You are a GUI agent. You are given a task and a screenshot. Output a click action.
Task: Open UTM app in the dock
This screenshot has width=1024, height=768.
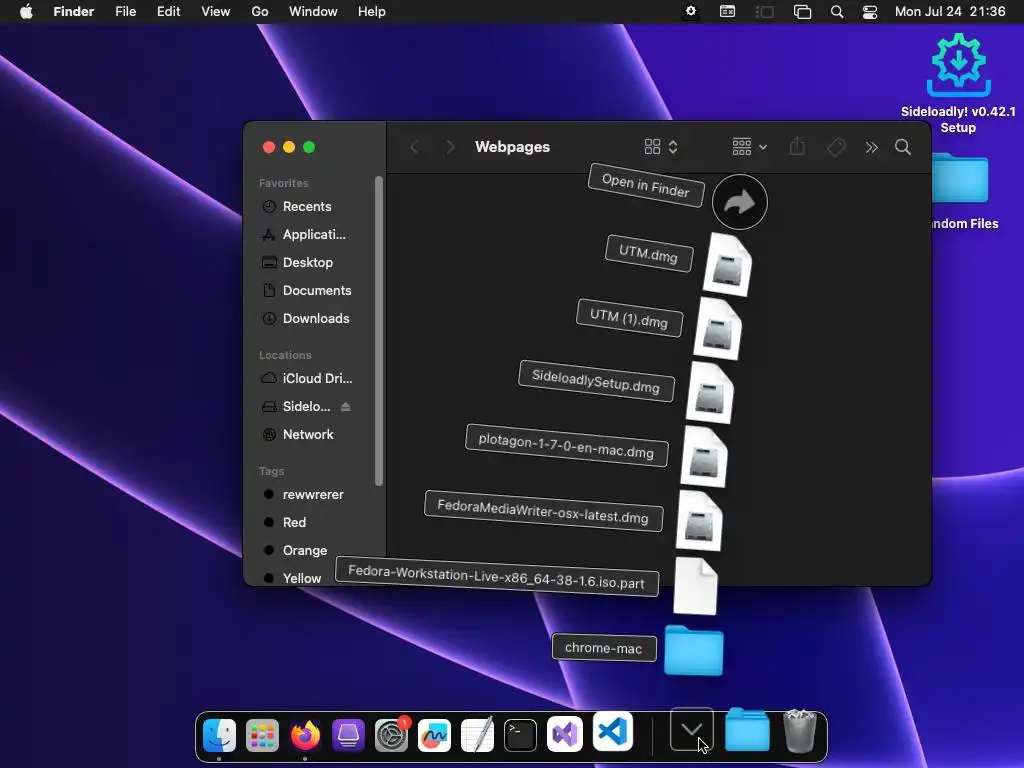pos(348,735)
